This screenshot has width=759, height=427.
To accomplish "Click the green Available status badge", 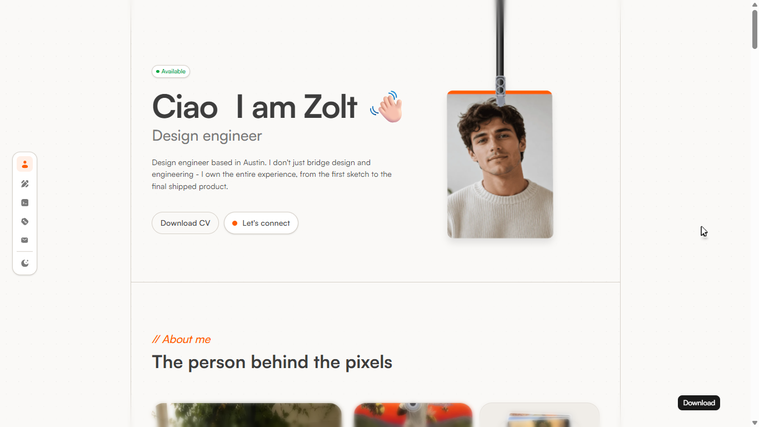I will click(x=171, y=72).
